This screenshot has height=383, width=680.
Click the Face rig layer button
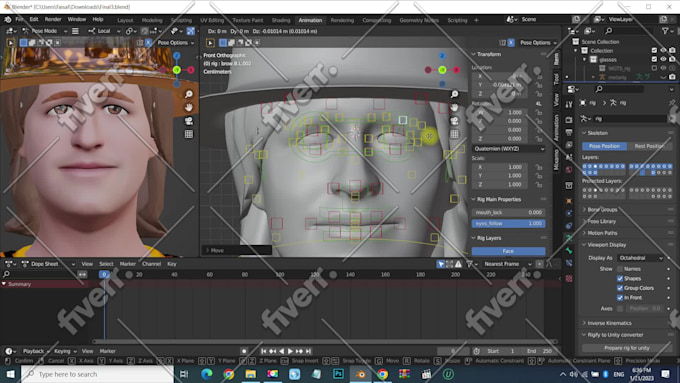508,251
